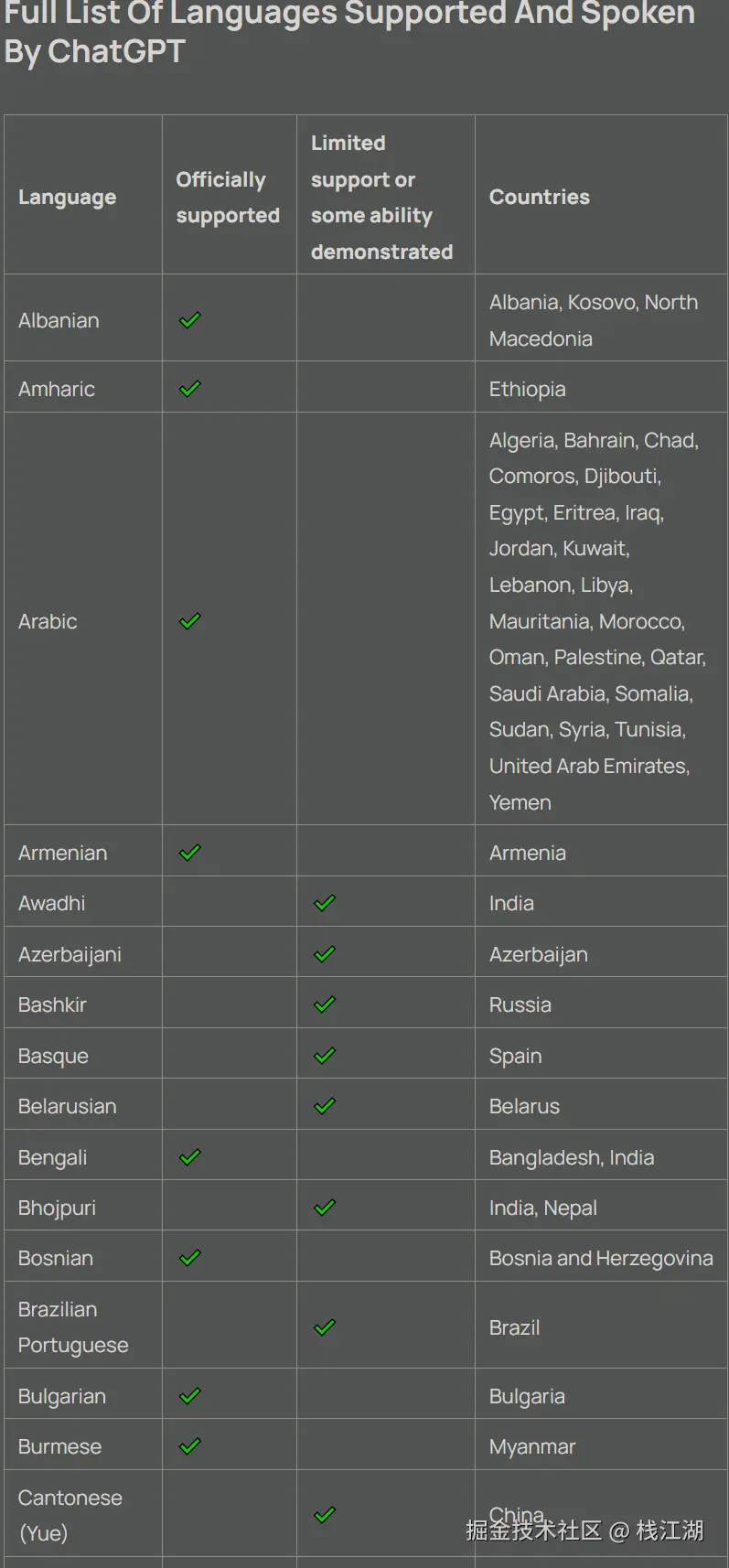The height and width of the screenshot is (1568, 729).
Task: Click the Cantonese (Yue) row checkmark
Action: [325, 1515]
